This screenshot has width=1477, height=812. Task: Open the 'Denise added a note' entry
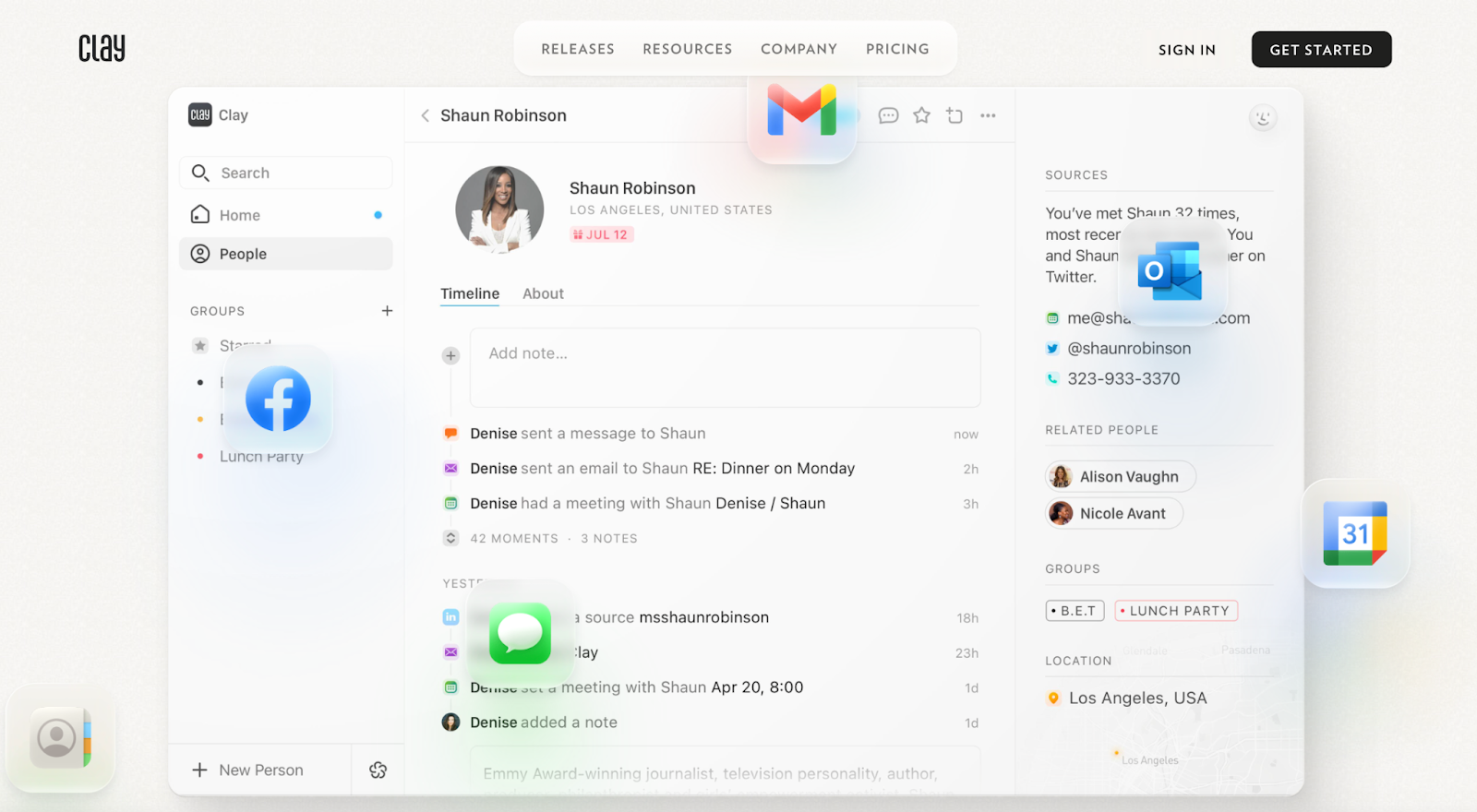(x=711, y=722)
